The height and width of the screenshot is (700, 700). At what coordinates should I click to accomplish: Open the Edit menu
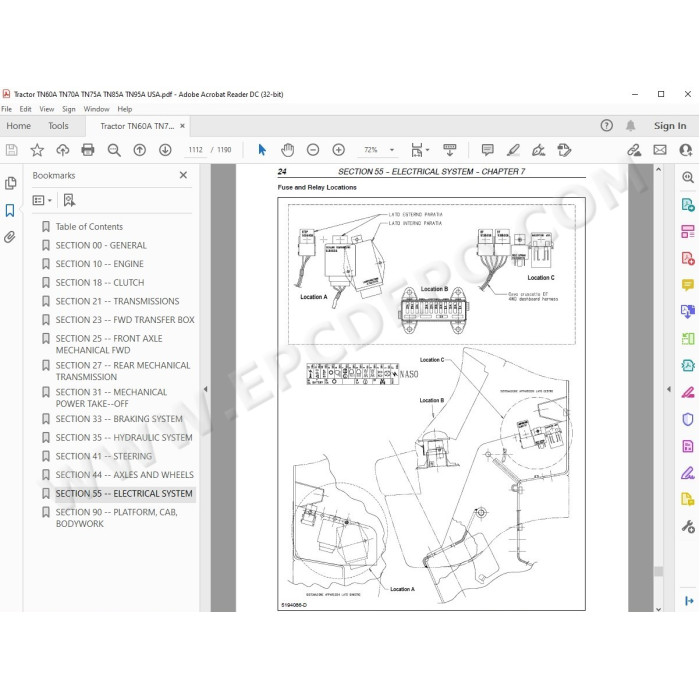pos(25,109)
